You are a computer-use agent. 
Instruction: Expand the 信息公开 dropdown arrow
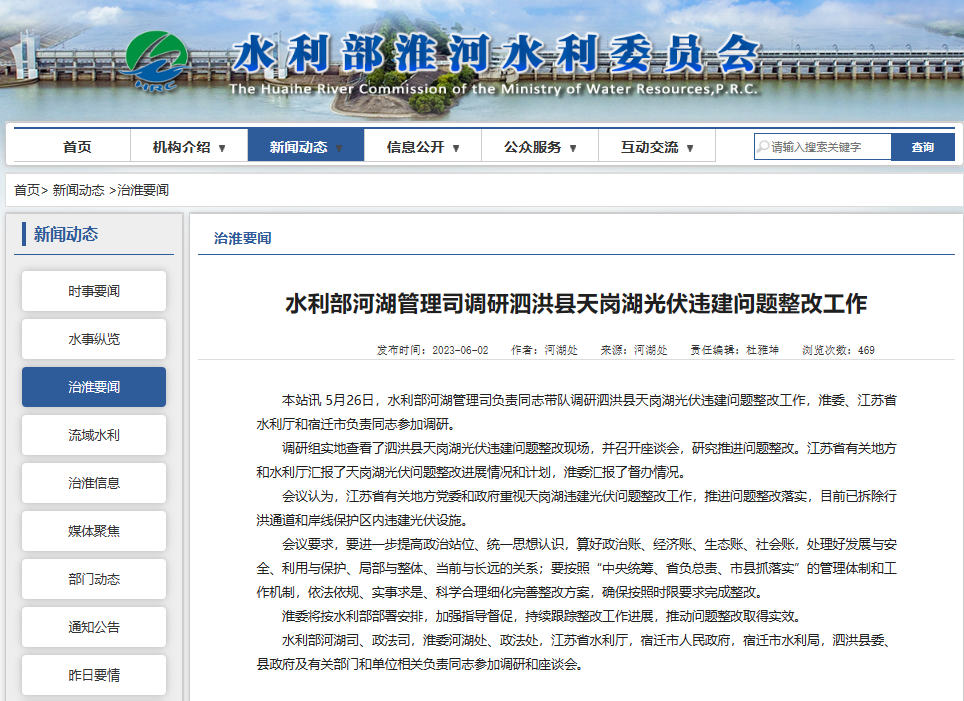tap(456, 148)
